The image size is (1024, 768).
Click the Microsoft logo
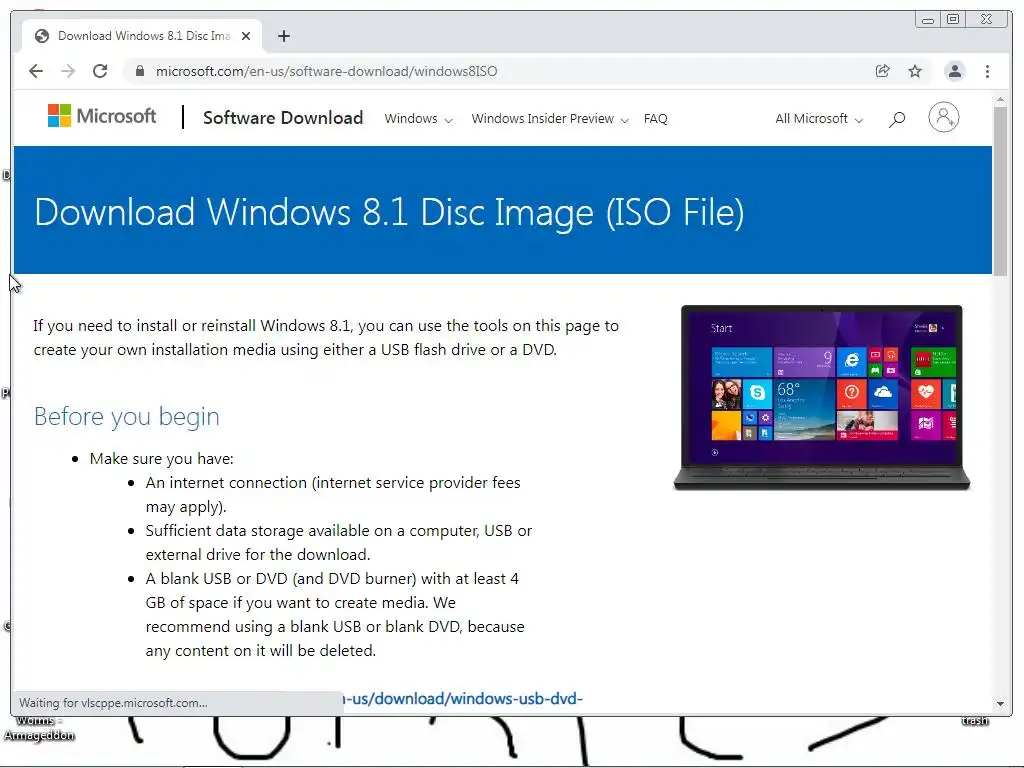click(x=102, y=116)
